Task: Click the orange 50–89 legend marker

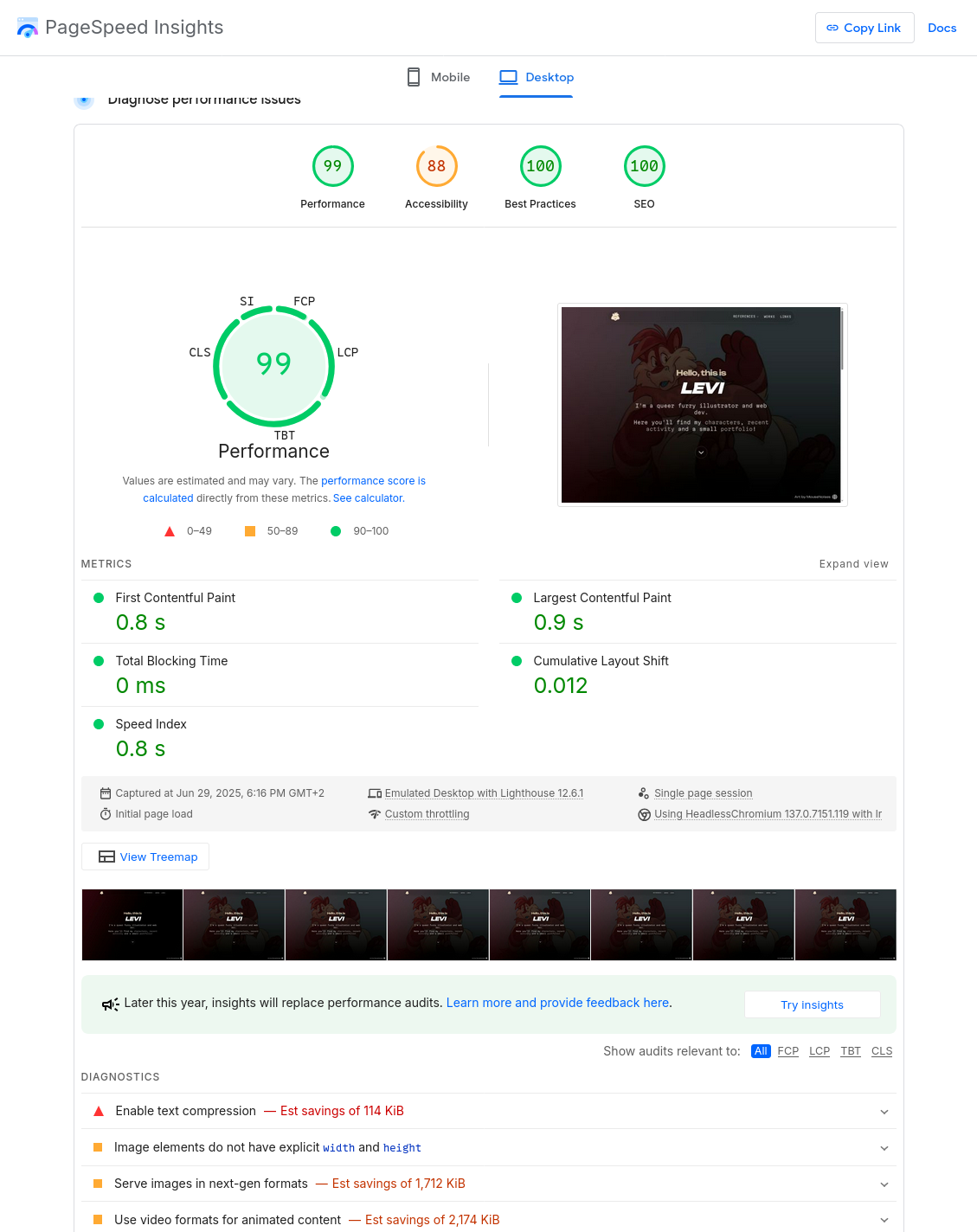Action: (x=250, y=530)
